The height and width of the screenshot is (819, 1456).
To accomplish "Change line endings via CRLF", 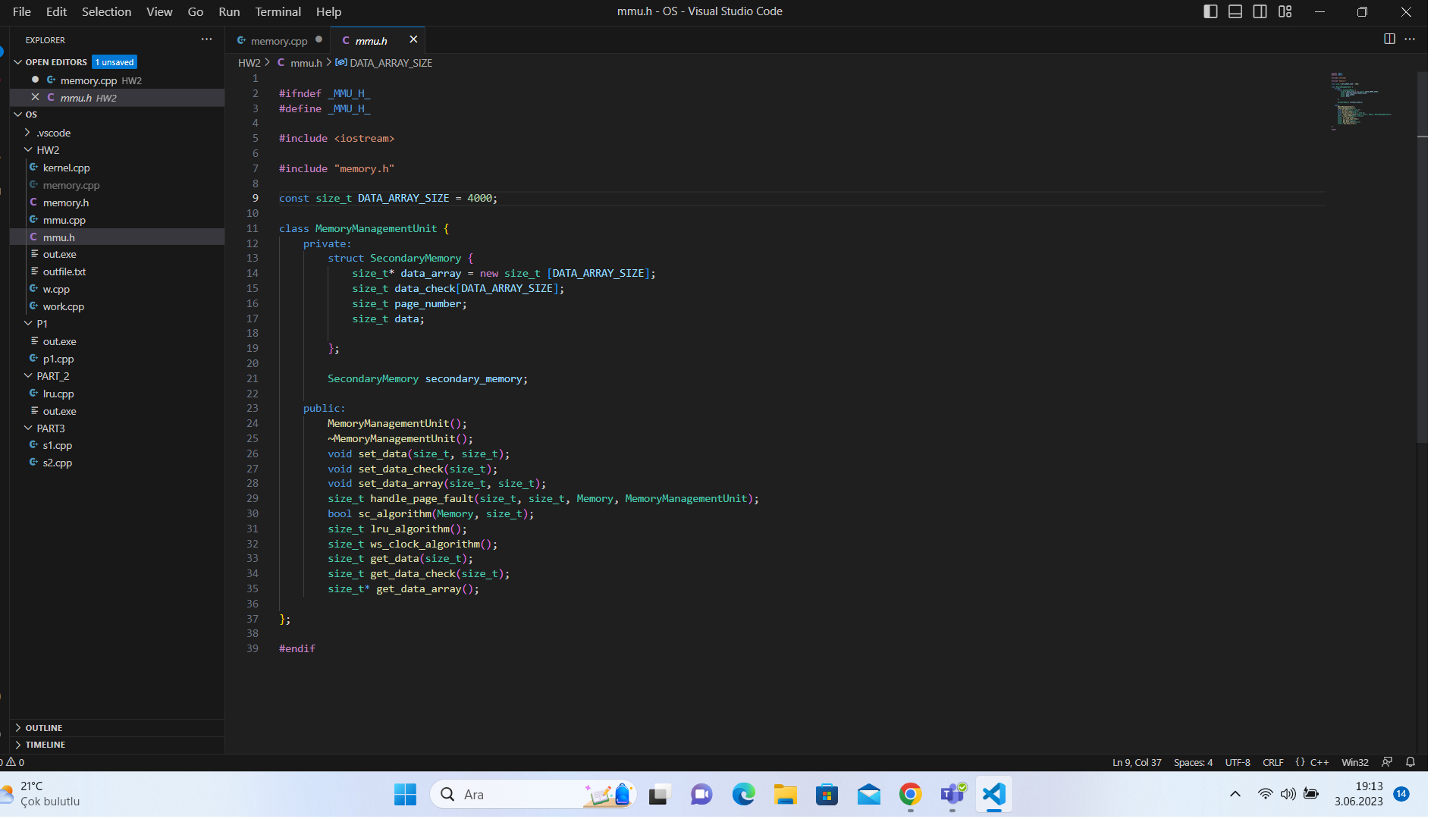I will (1272, 762).
